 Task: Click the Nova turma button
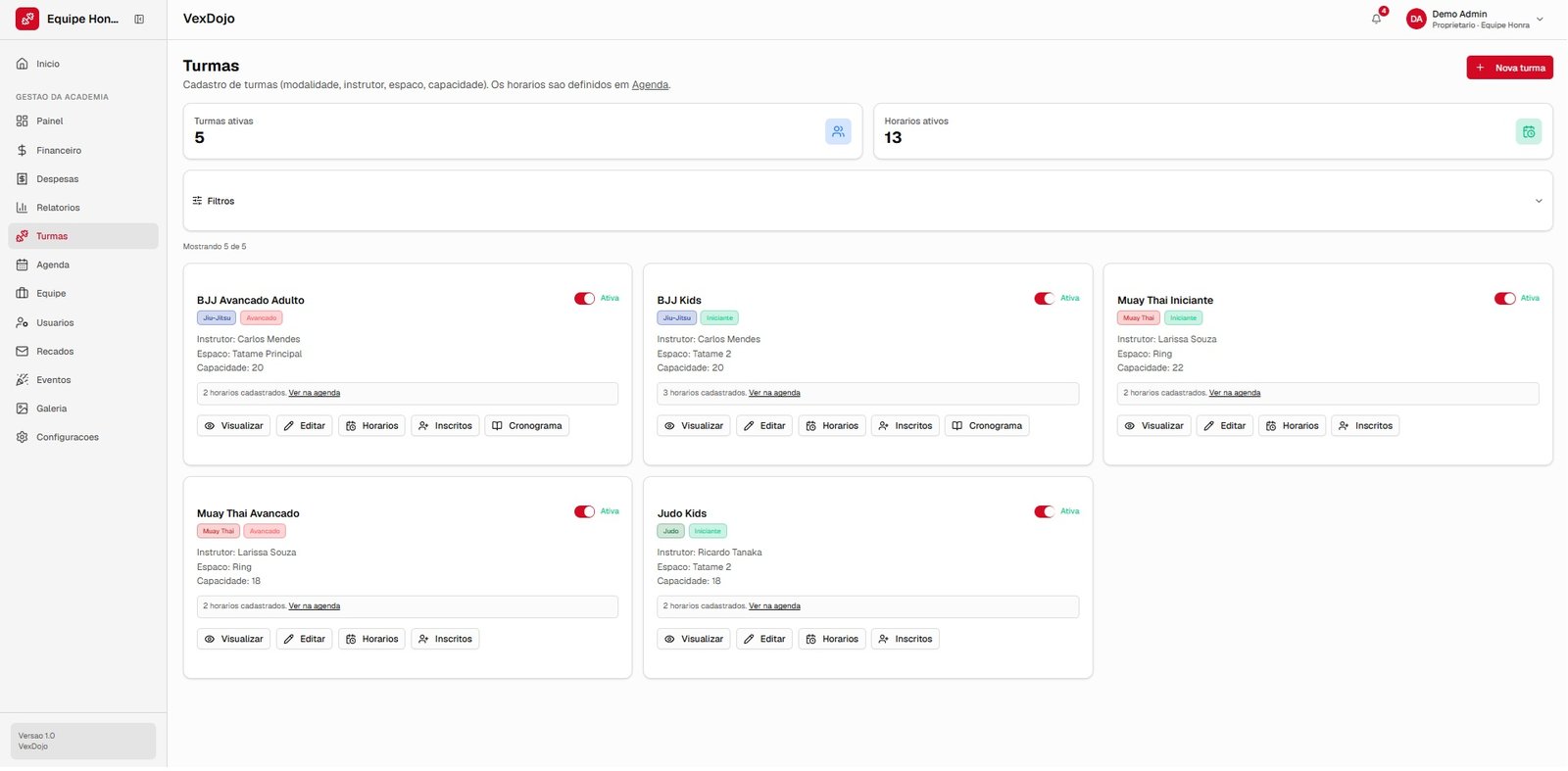(1509, 68)
